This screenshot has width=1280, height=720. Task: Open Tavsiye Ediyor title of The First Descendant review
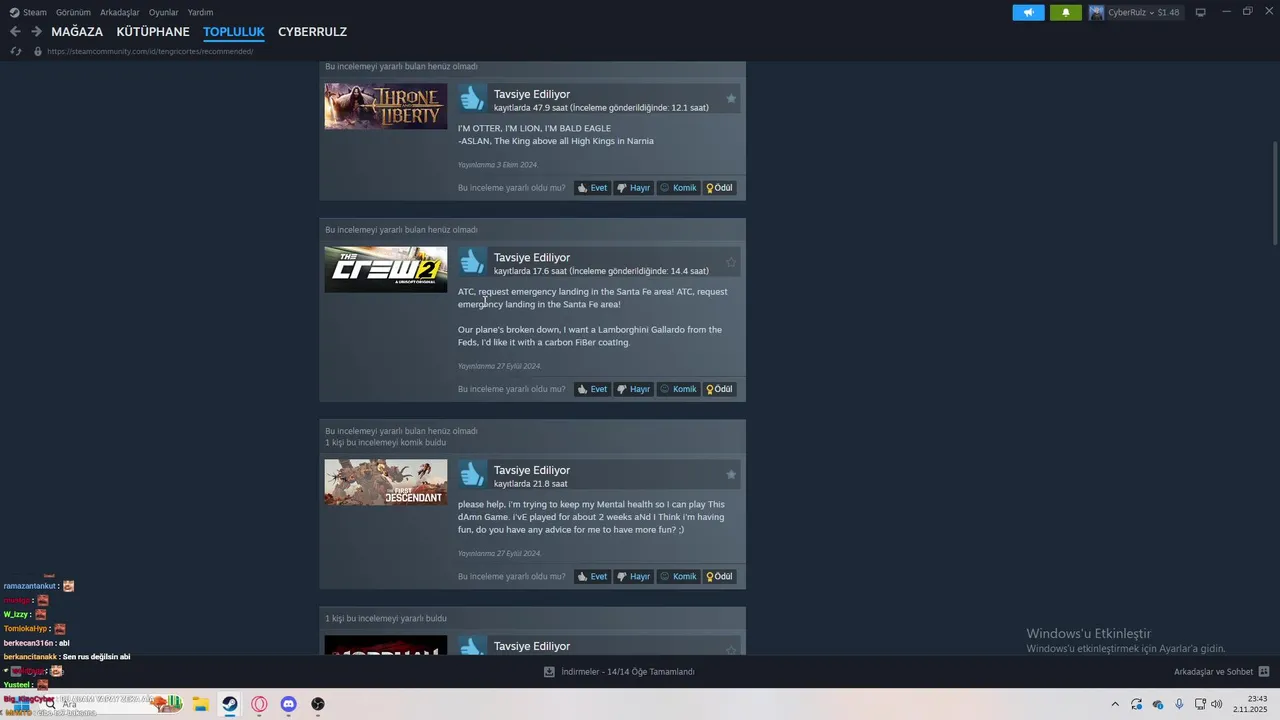(x=532, y=470)
